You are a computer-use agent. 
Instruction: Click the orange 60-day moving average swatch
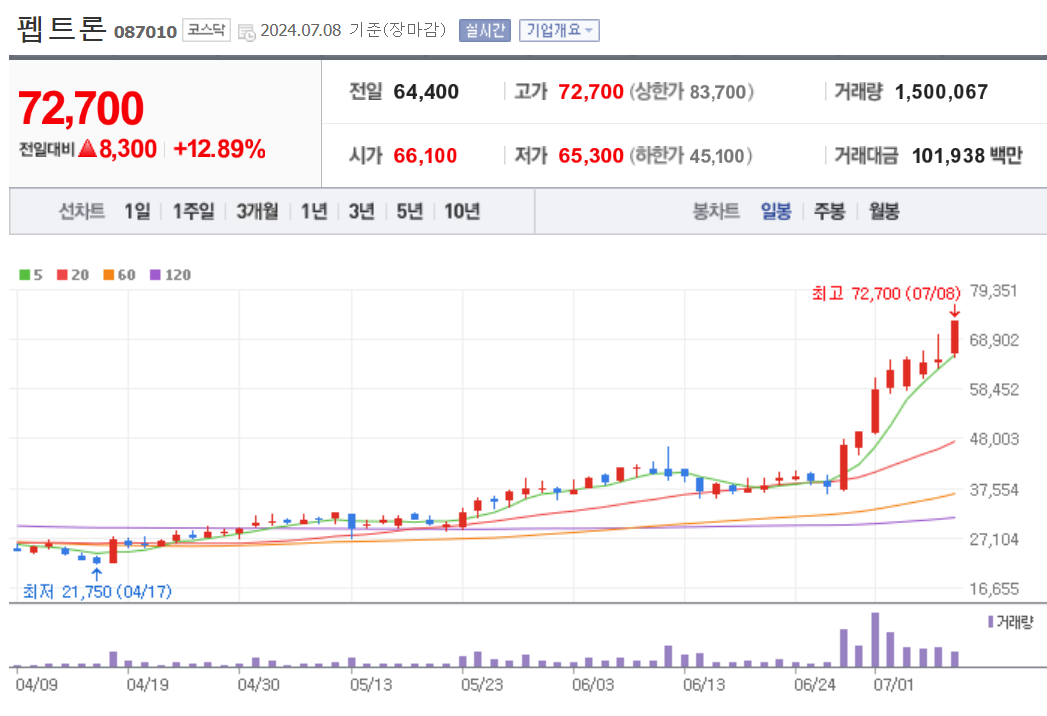point(109,275)
